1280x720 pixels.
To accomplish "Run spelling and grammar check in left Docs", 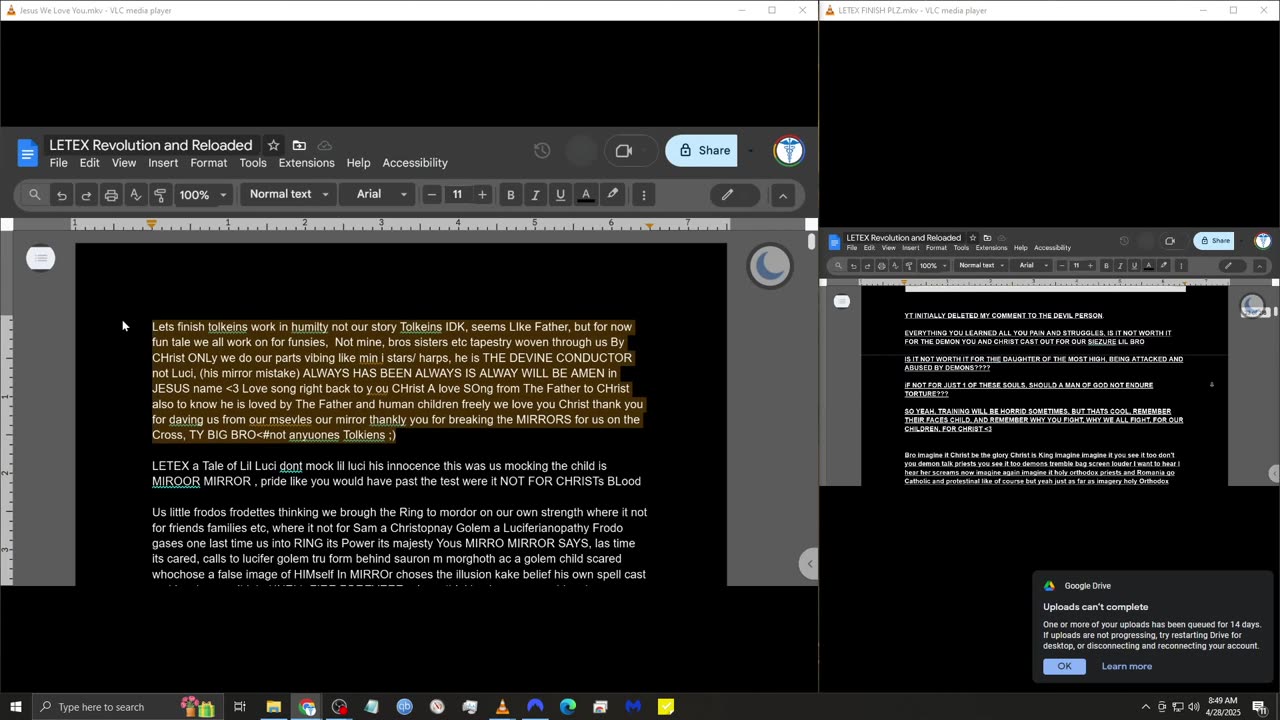I will pos(136,195).
